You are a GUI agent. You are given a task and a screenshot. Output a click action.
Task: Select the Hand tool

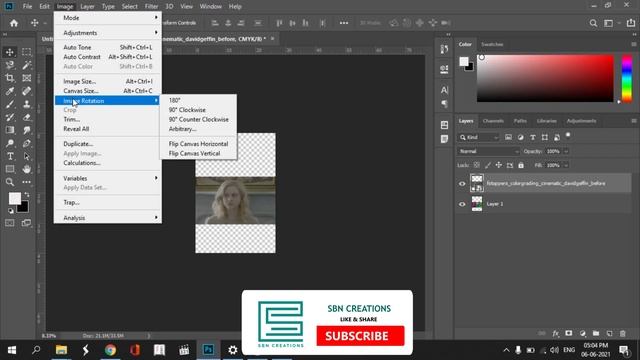point(27,169)
